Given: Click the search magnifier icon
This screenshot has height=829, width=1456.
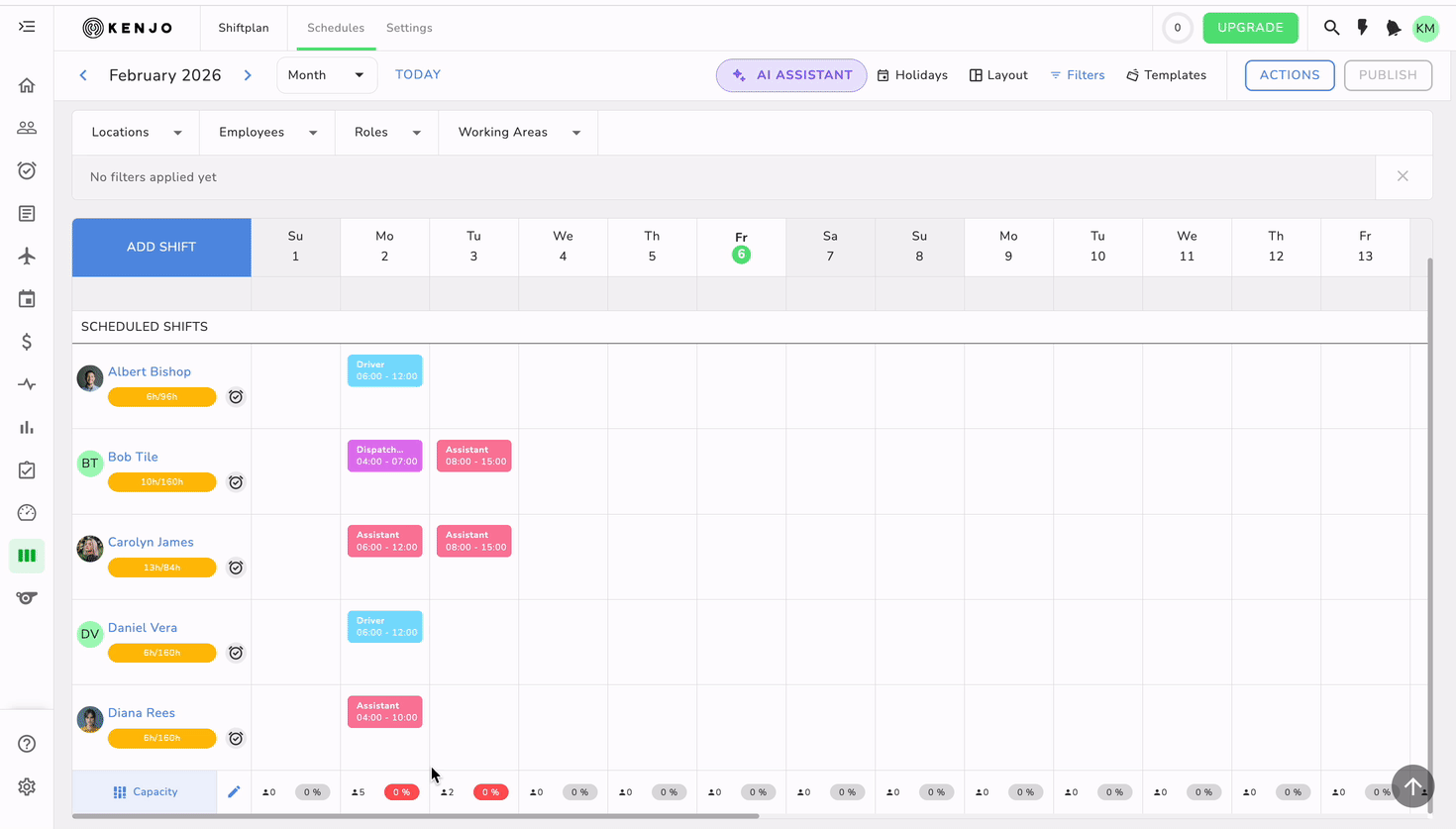Looking at the screenshot, I should click(x=1331, y=28).
